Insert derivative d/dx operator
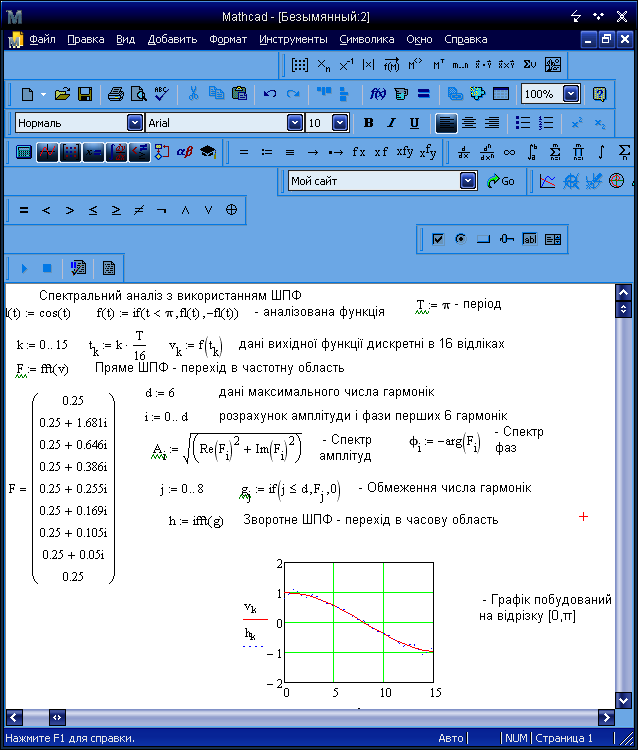The height and width of the screenshot is (750, 638). tap(463, 152)
